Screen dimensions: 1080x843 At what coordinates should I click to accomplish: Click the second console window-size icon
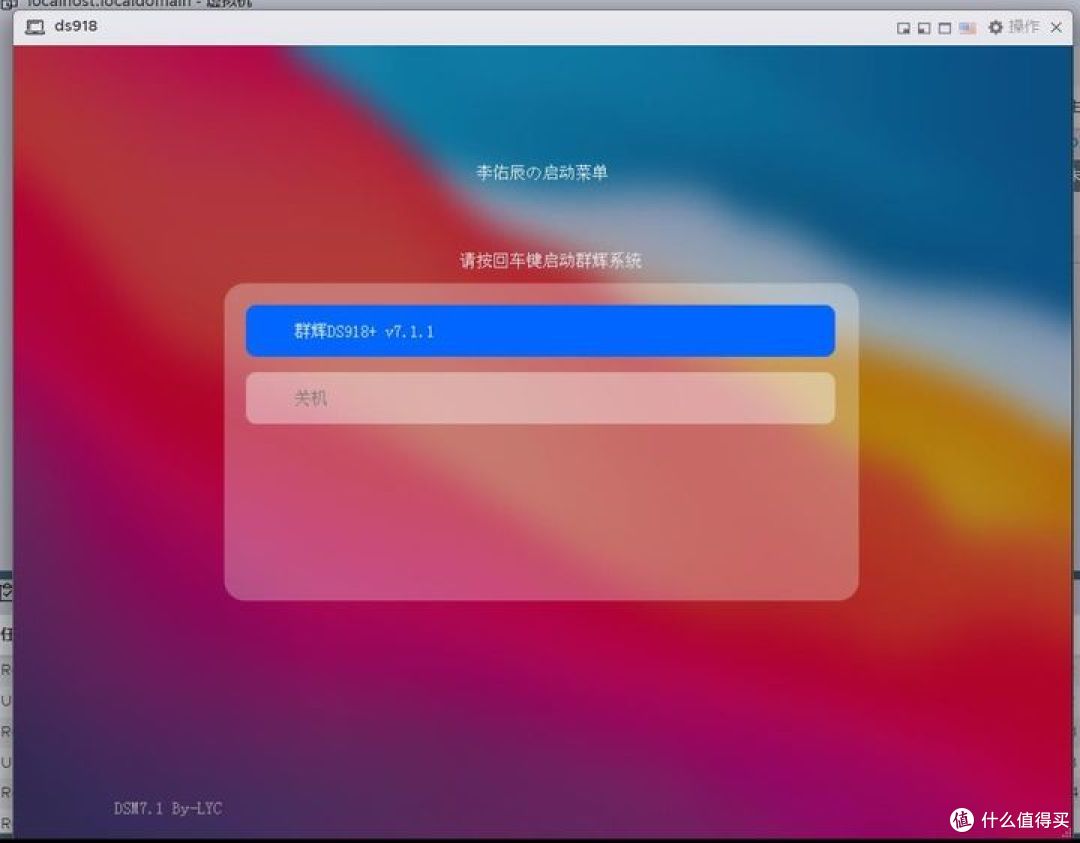coord(924,28)
